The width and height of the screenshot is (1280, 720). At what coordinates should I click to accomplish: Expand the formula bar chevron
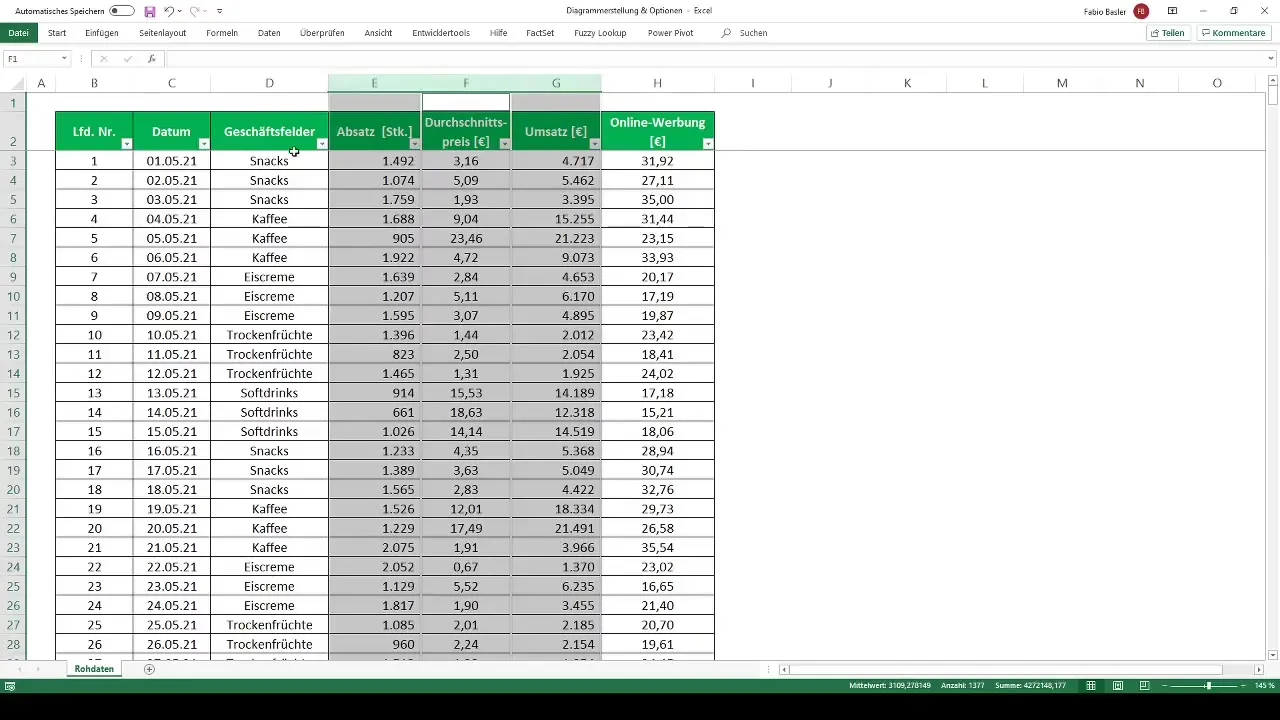1271,59
